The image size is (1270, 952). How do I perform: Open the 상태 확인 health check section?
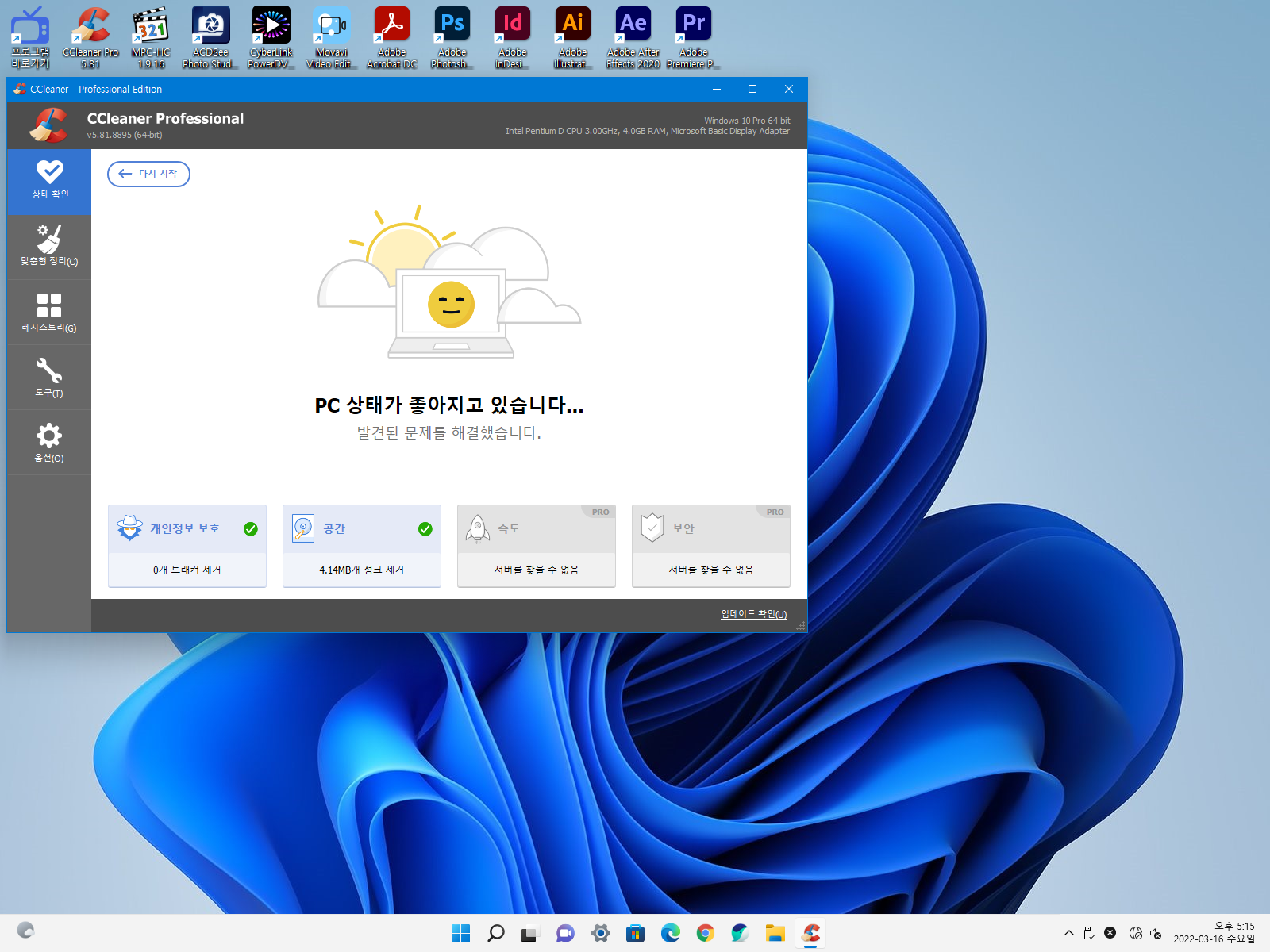(49, 182)
